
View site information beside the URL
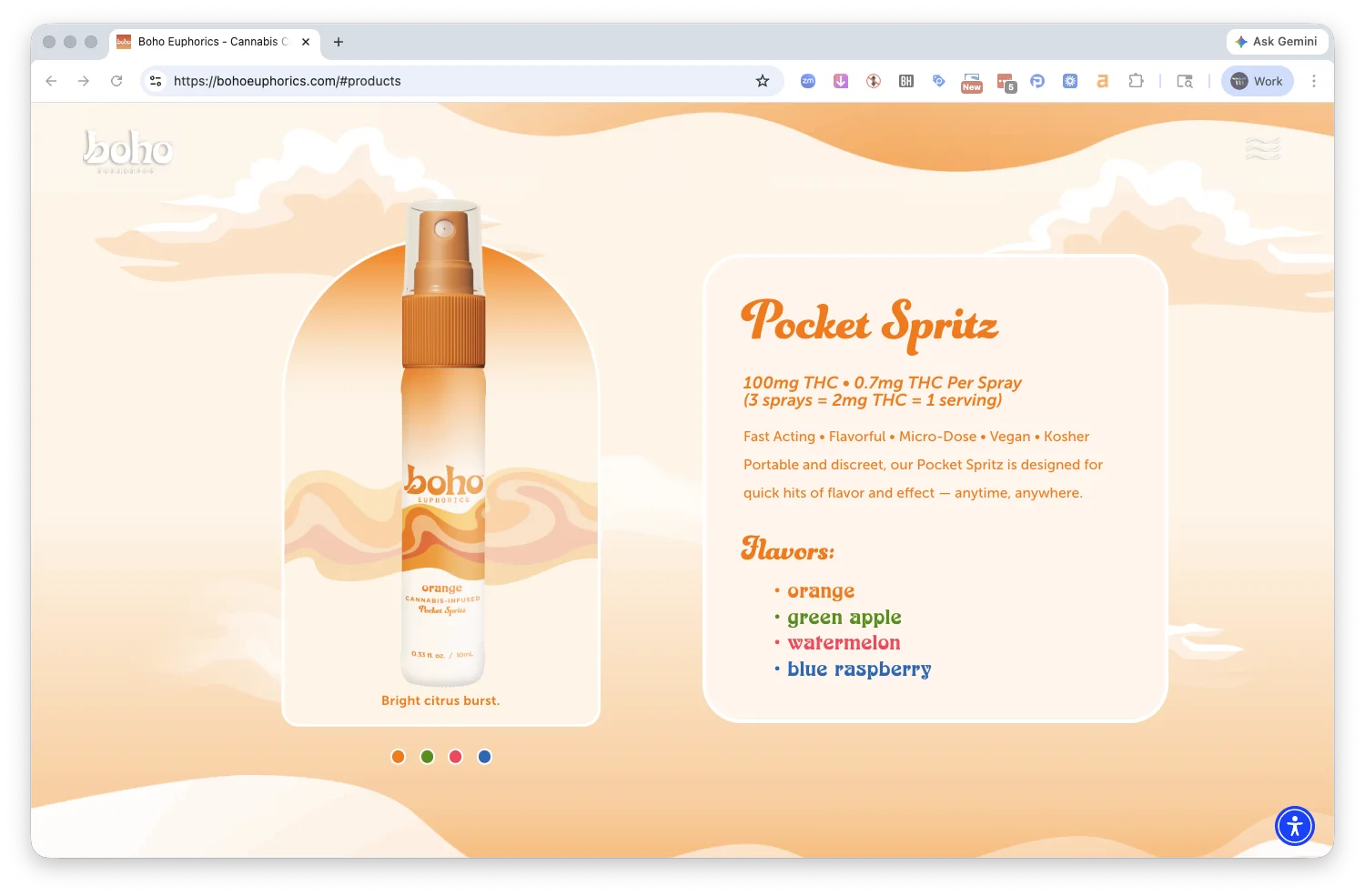click(156, 81)
